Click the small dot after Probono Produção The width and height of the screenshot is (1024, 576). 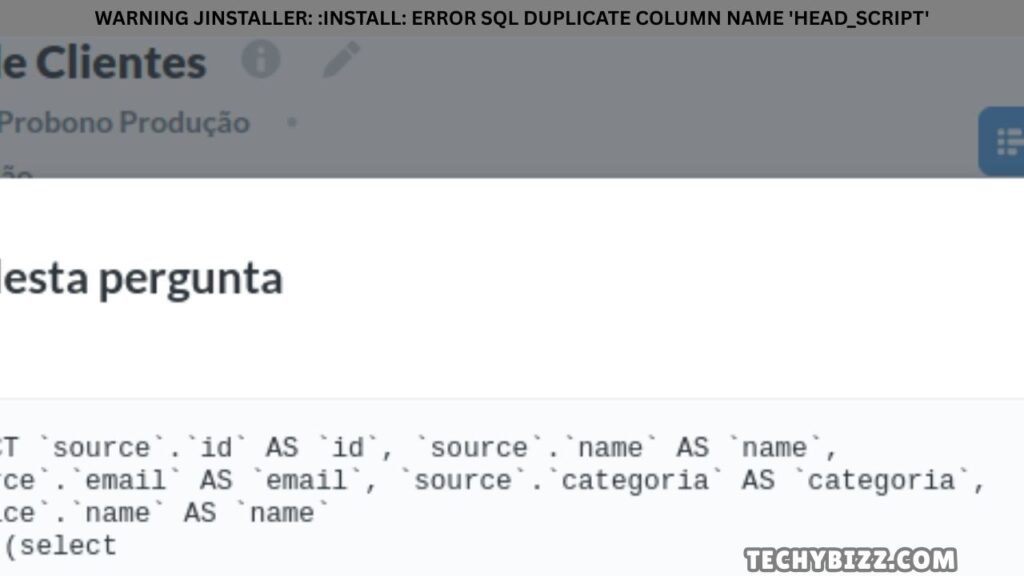(292, 123)
